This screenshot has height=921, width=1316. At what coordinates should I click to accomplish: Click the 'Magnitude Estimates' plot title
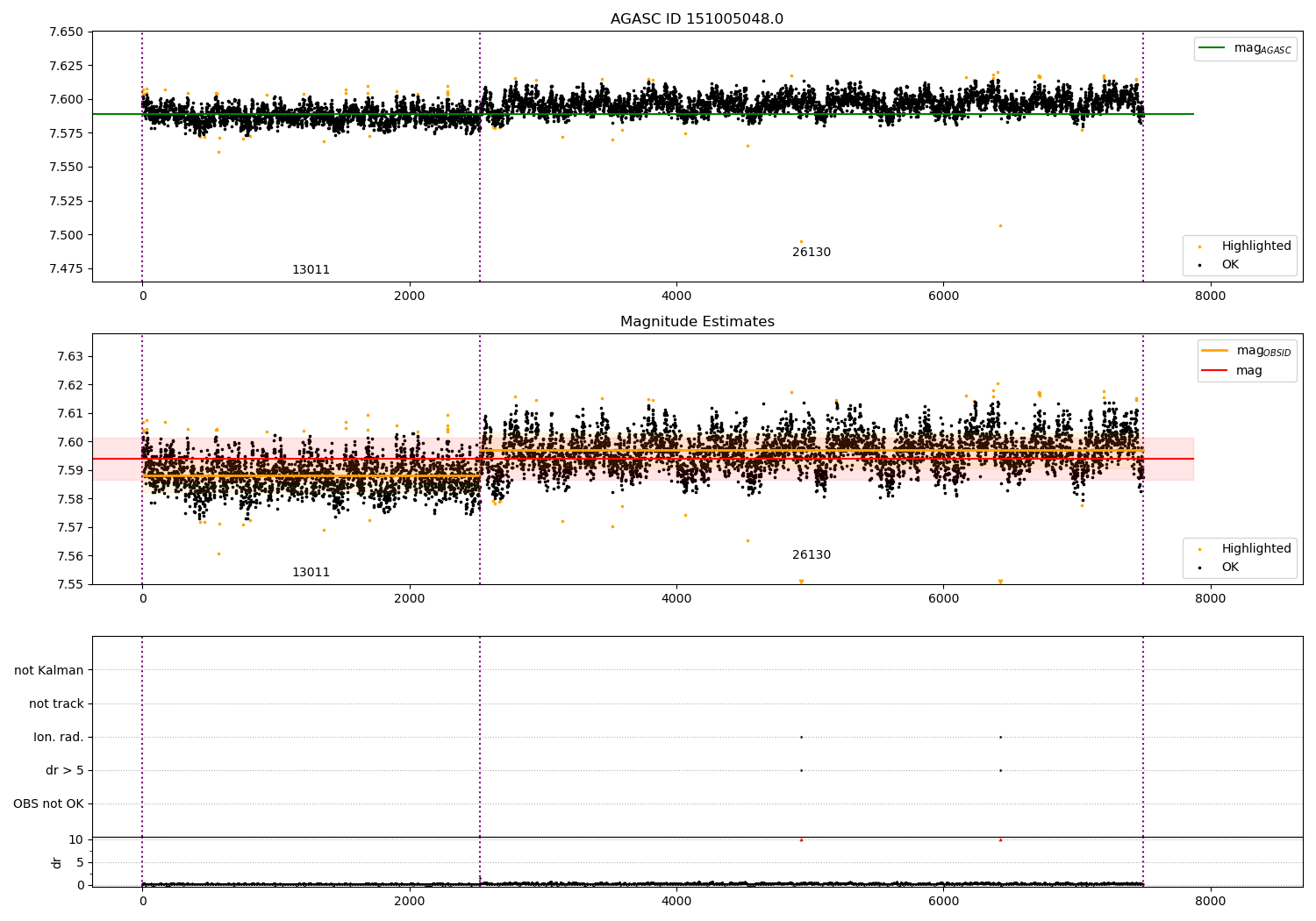point(697,322)
